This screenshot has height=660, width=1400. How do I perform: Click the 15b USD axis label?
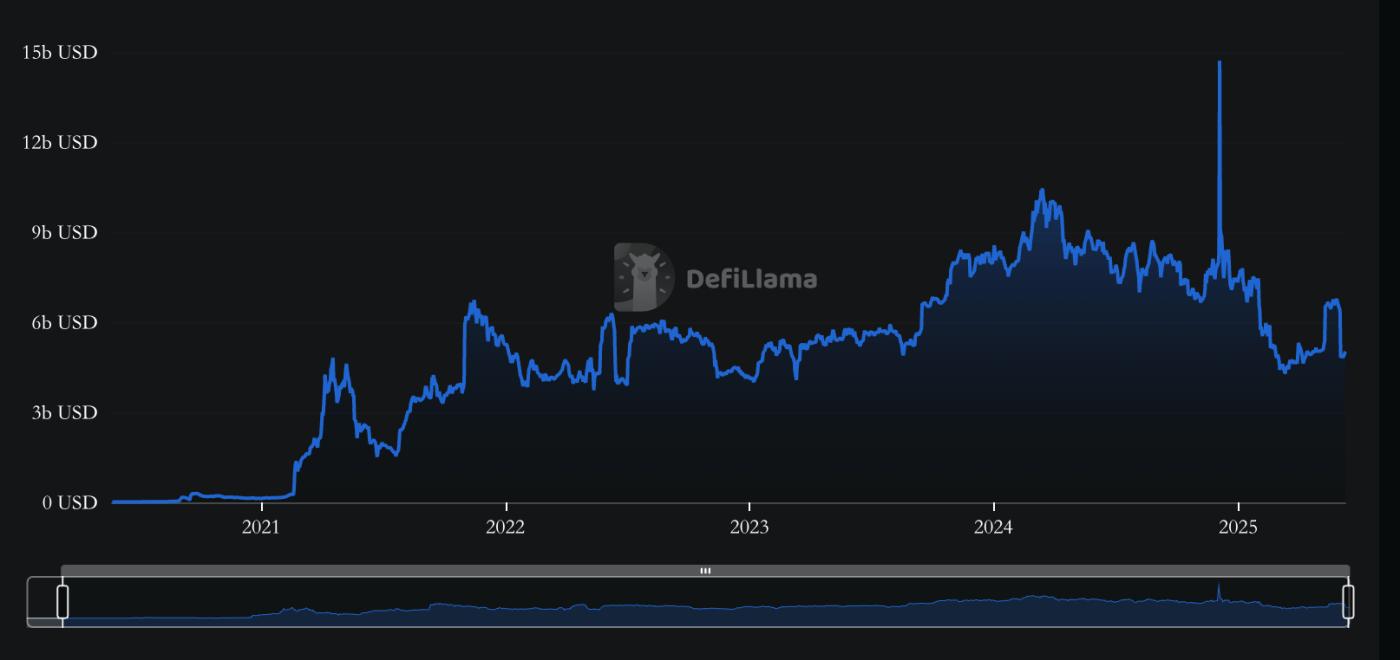tap(60, 52)
